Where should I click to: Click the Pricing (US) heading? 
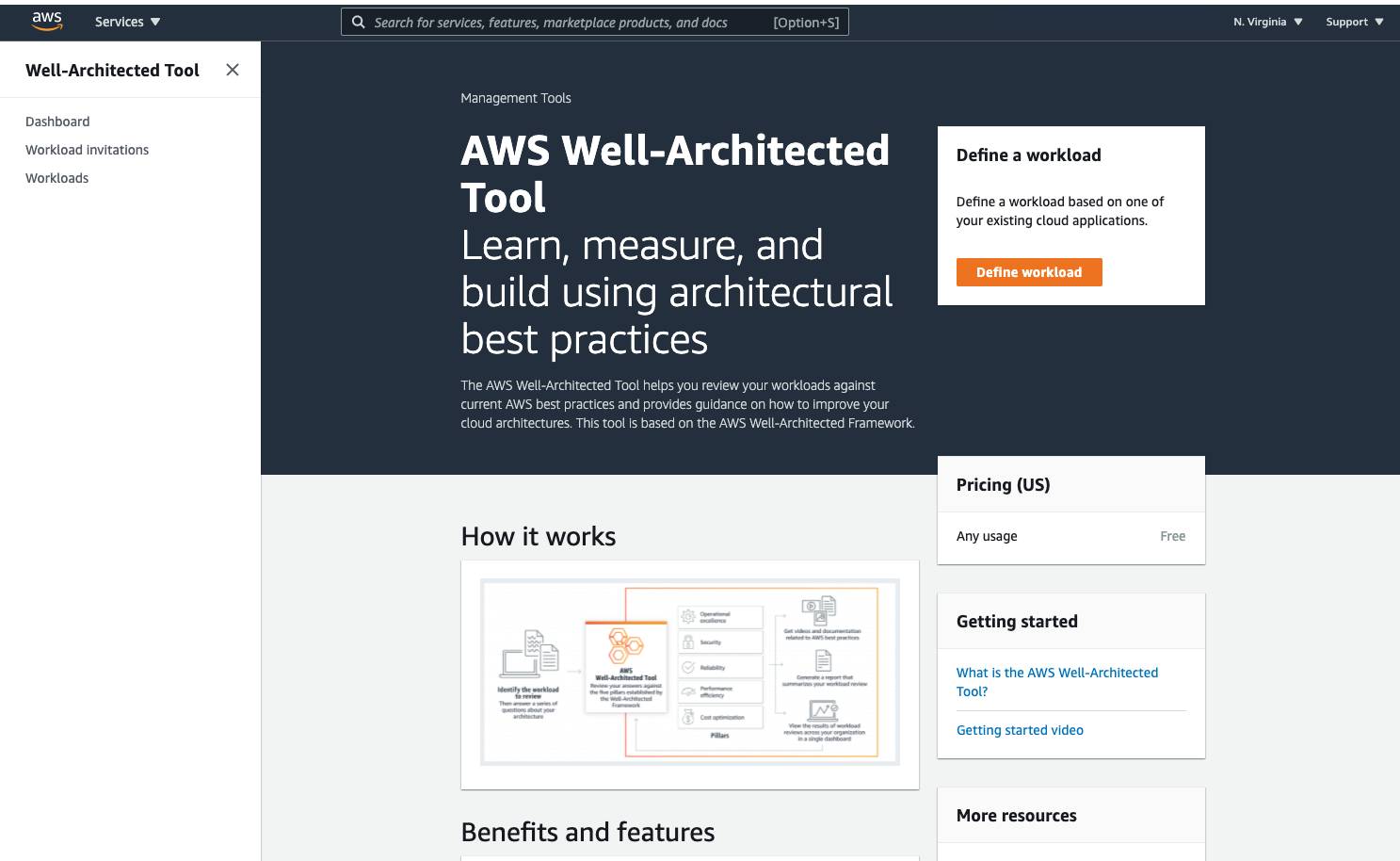pos(1003,484)
